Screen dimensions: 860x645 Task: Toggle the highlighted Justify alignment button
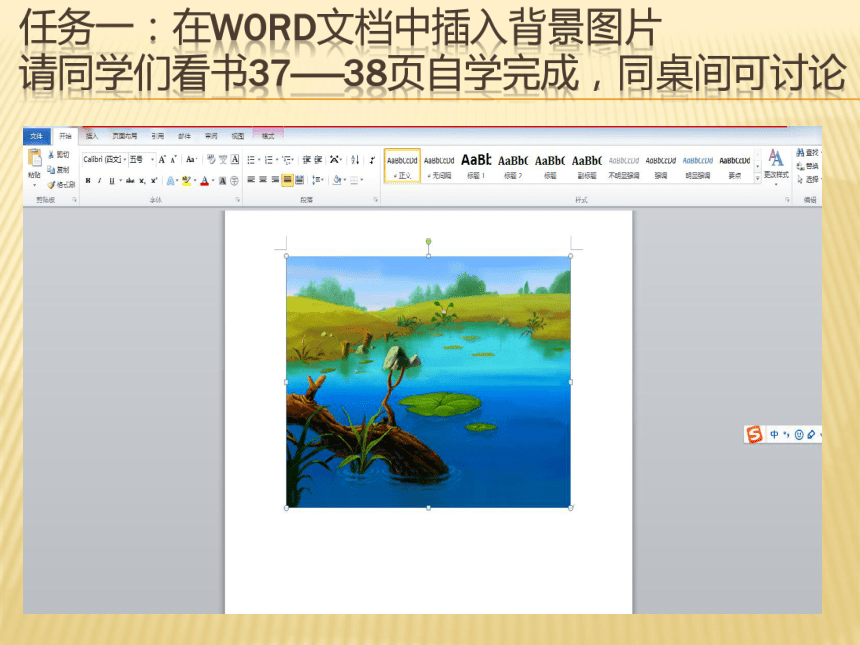(x=287, y=179)
